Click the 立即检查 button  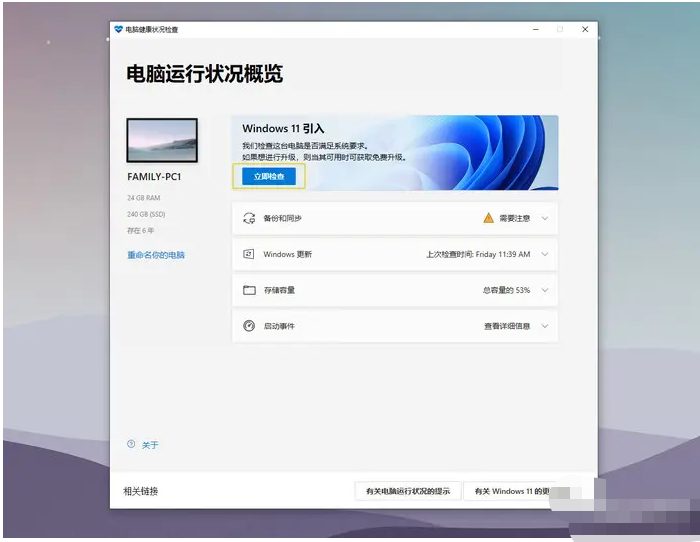click(269, 176)
